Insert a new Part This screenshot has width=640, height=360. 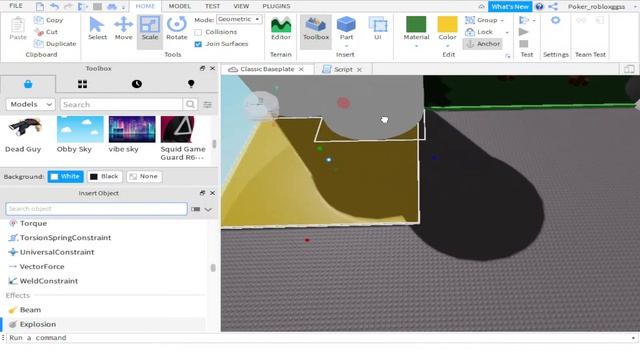coord(346,28)
